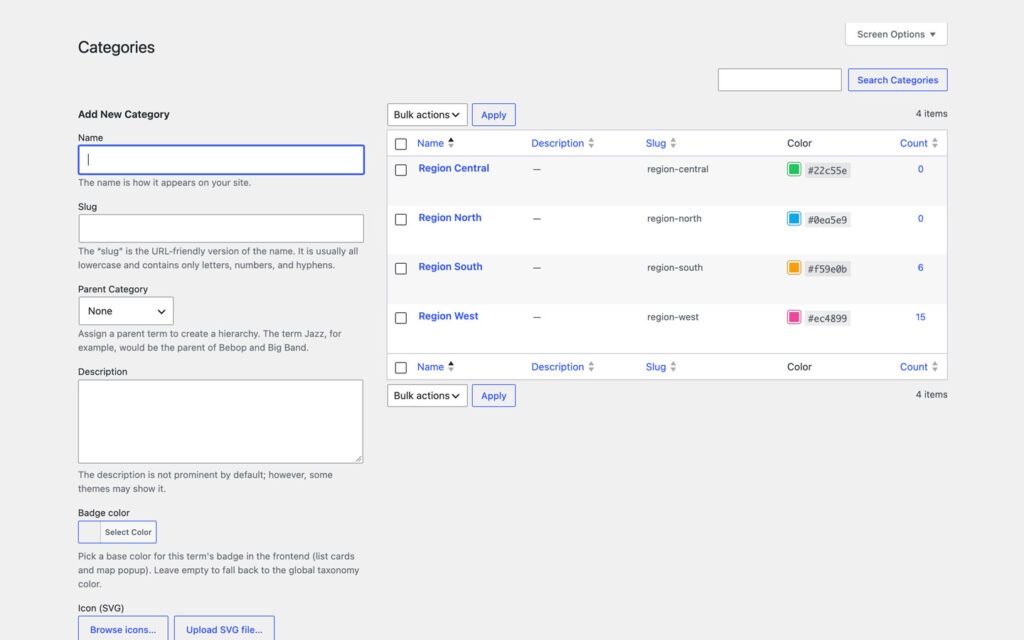Click the region-south slug text
The height and width of the screenshot is (640, 1024).
[x=675, y=268]
